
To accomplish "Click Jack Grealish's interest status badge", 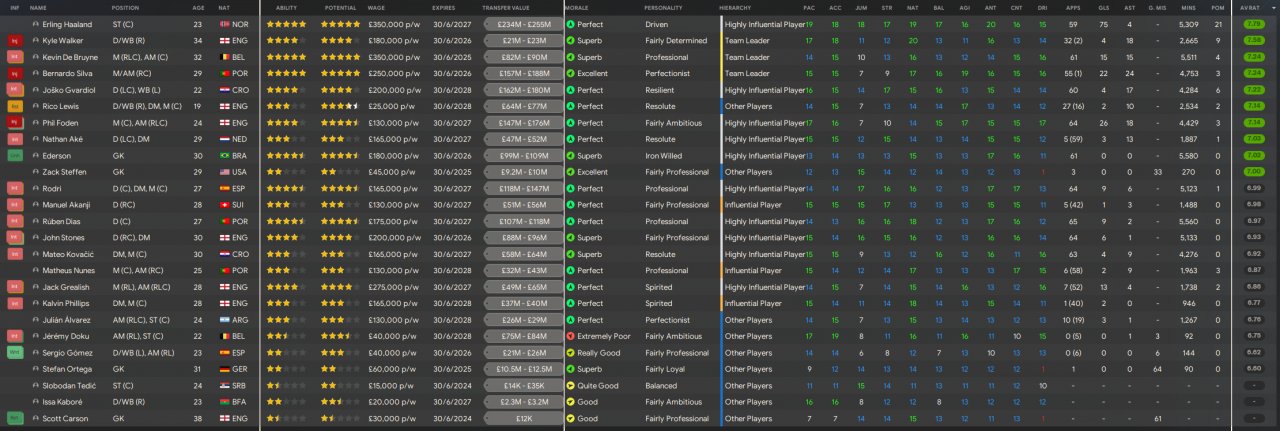I will coord(15,287).
